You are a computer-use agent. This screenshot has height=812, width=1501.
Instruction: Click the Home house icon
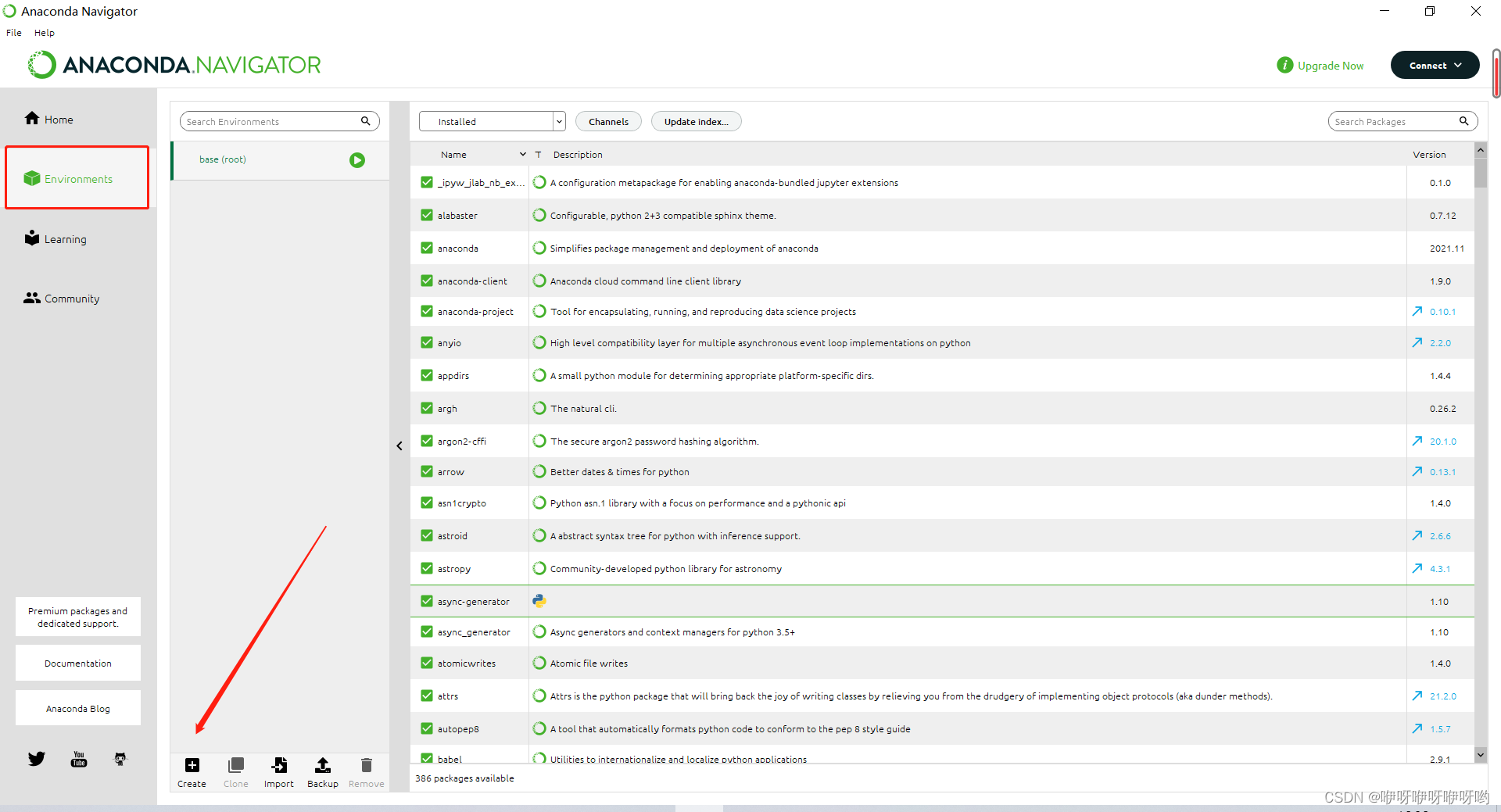(x=32, y=118)
